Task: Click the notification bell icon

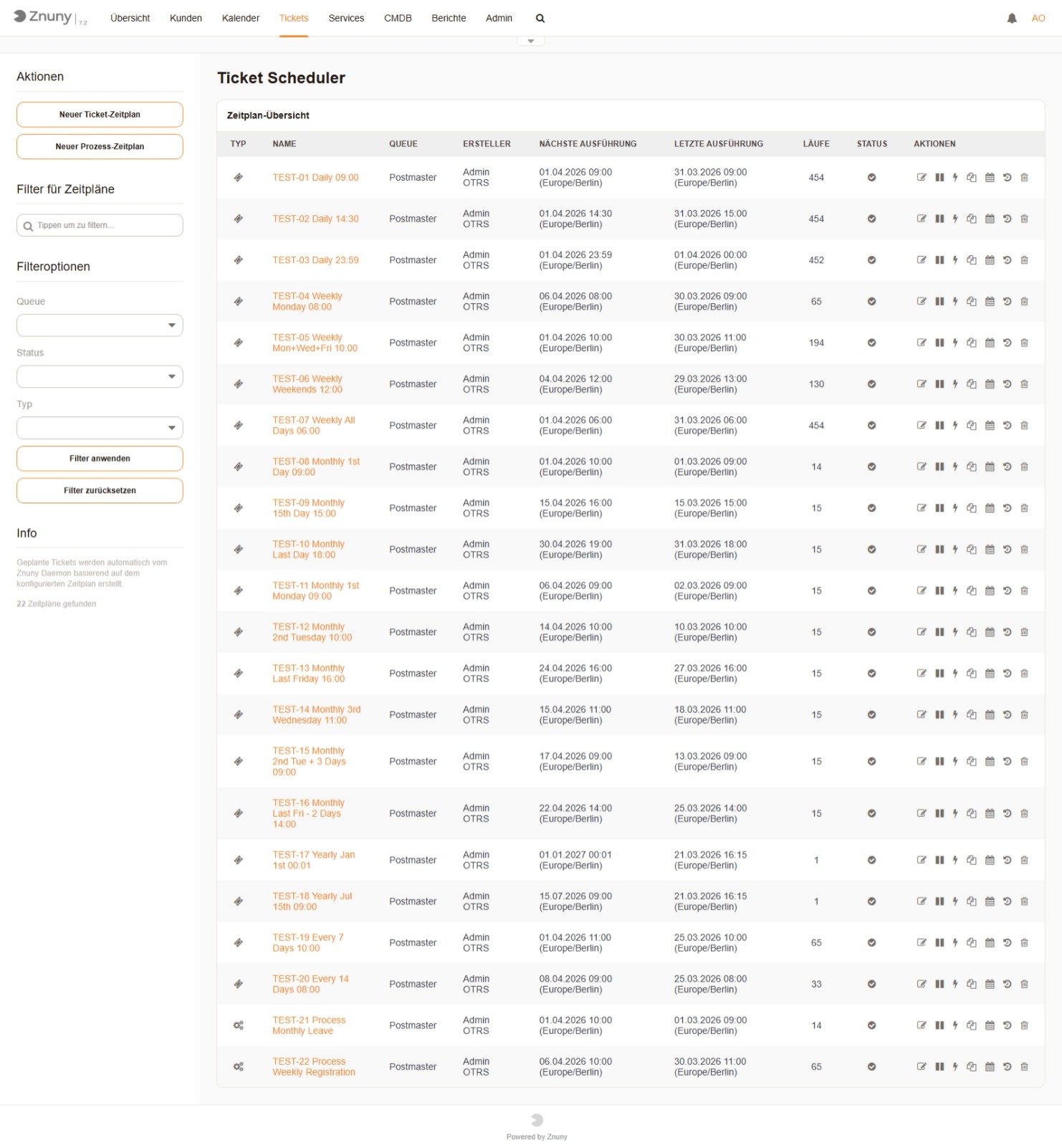Action: 1012,19
